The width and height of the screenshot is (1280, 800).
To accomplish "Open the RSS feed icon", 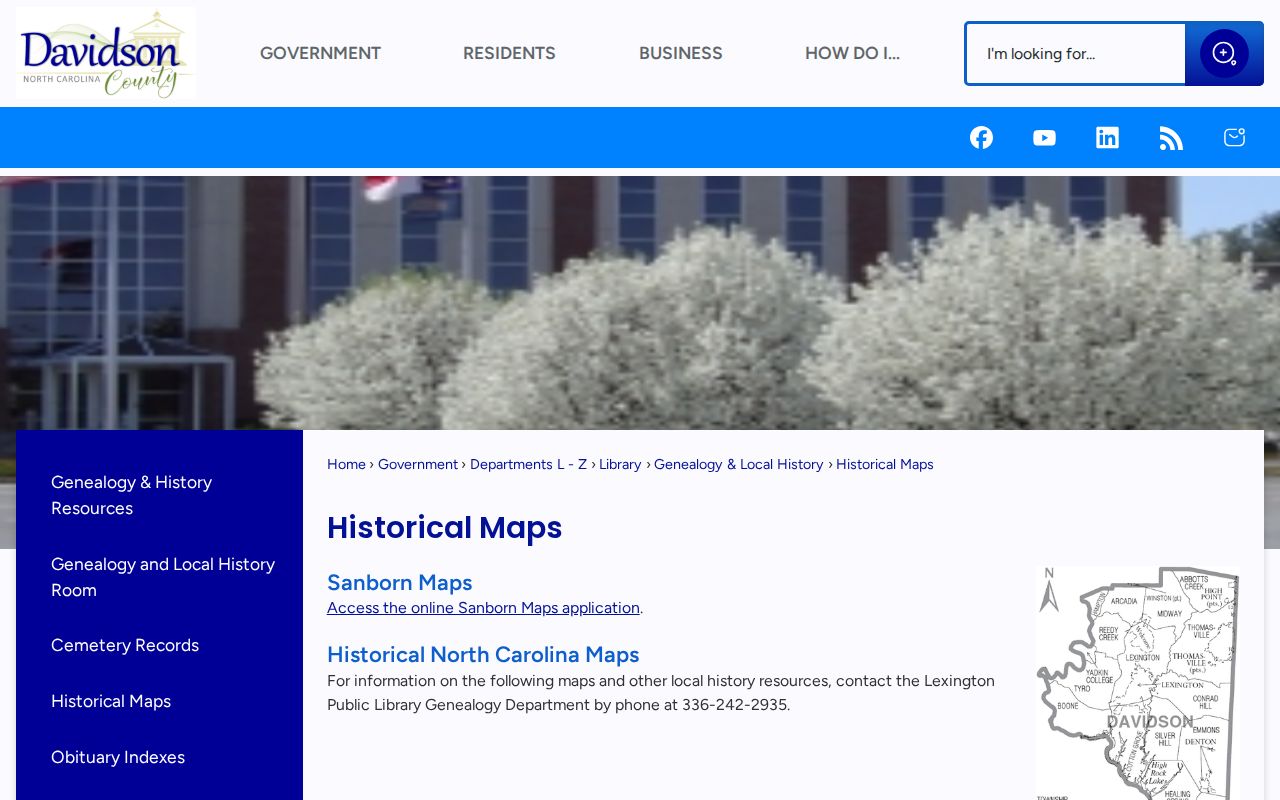I will (x=1171, y=138).
